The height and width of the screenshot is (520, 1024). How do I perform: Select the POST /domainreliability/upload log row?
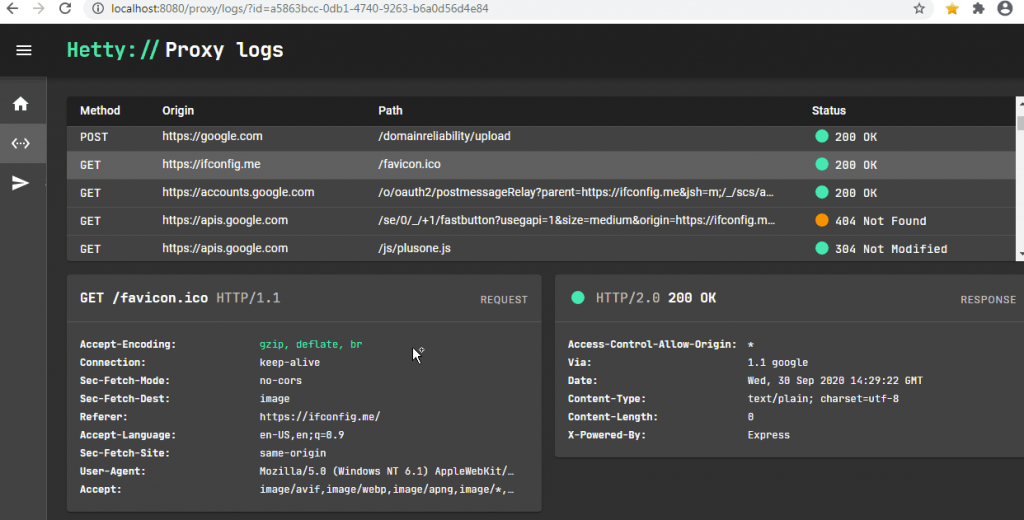click(x=541, y=137)
